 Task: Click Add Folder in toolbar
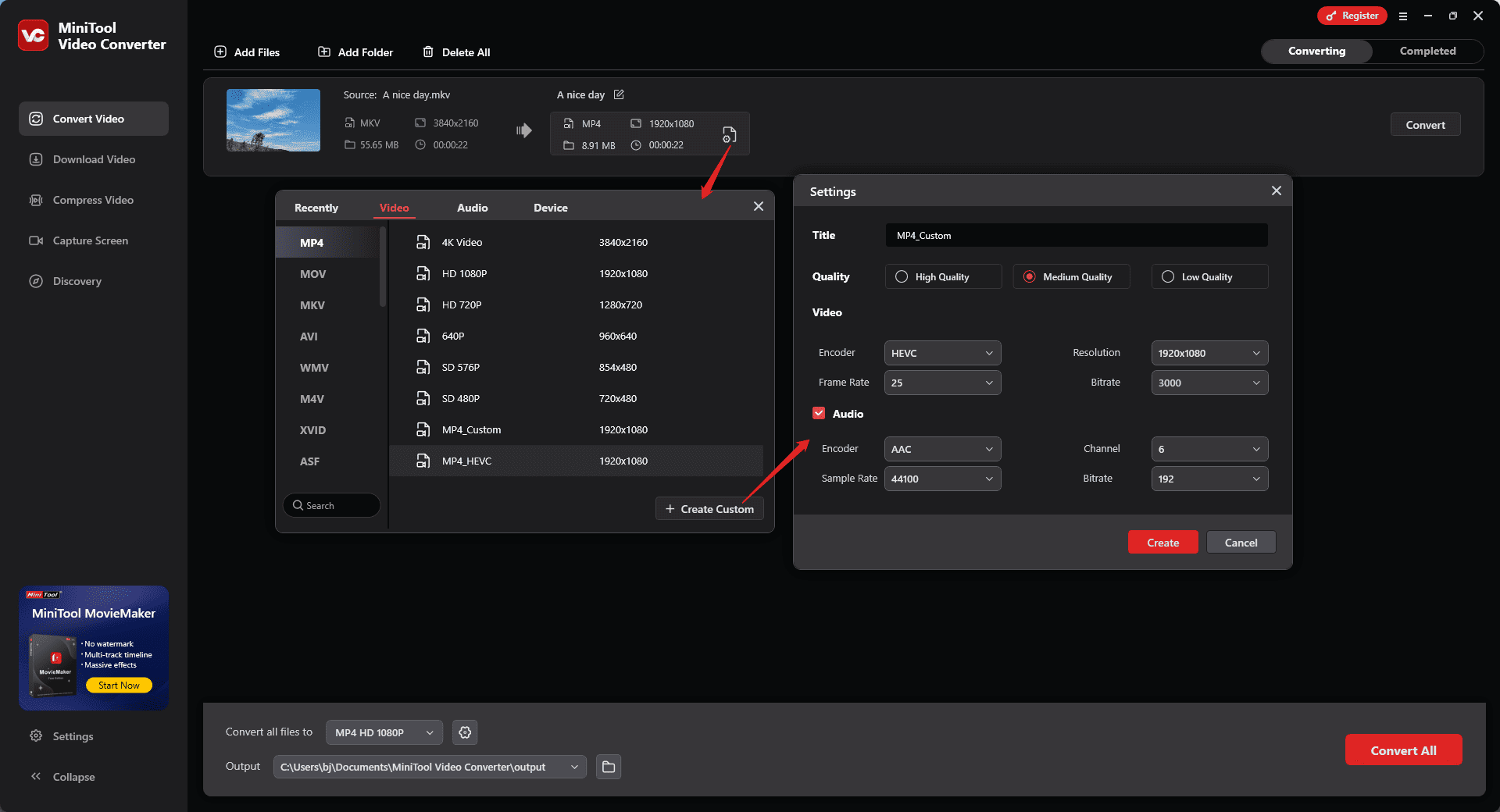coord(355,52)
